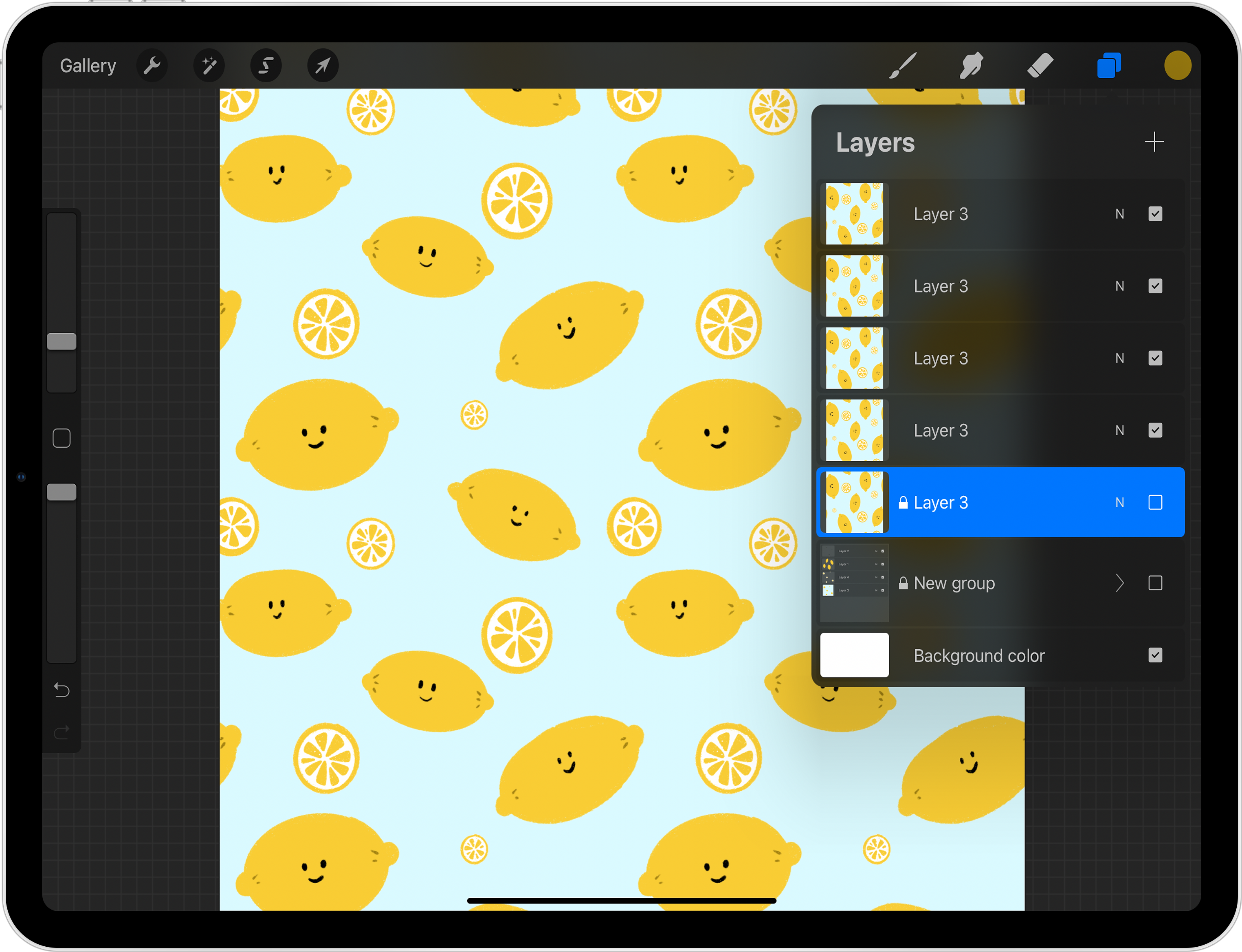Activate the Transform arrow tool
1242x952 pixels.
323,66
